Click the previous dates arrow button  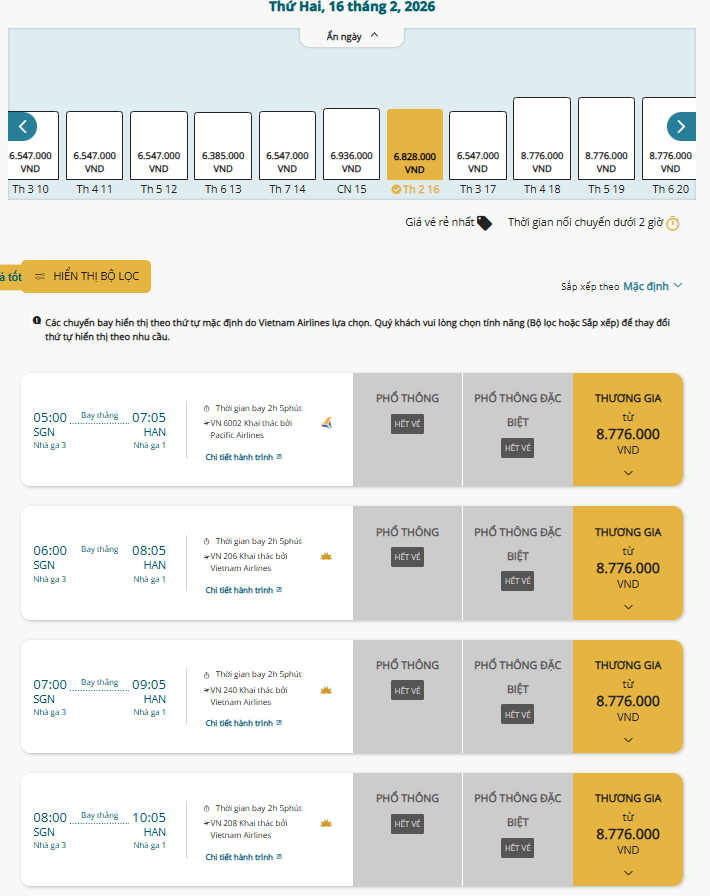pyautogui.click(x=23, y=126)
